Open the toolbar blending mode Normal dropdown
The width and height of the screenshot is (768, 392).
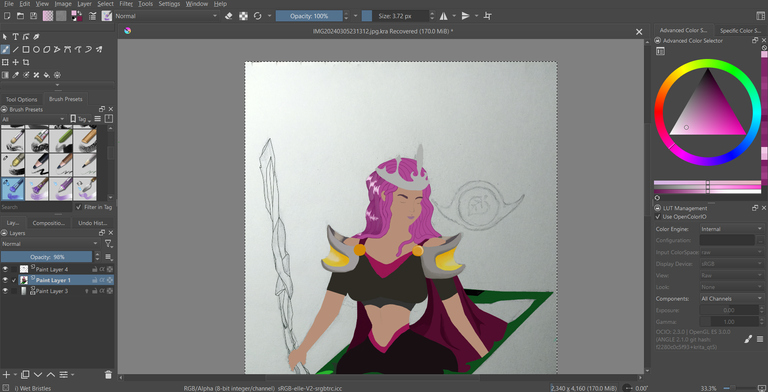[x=166, y=16]
